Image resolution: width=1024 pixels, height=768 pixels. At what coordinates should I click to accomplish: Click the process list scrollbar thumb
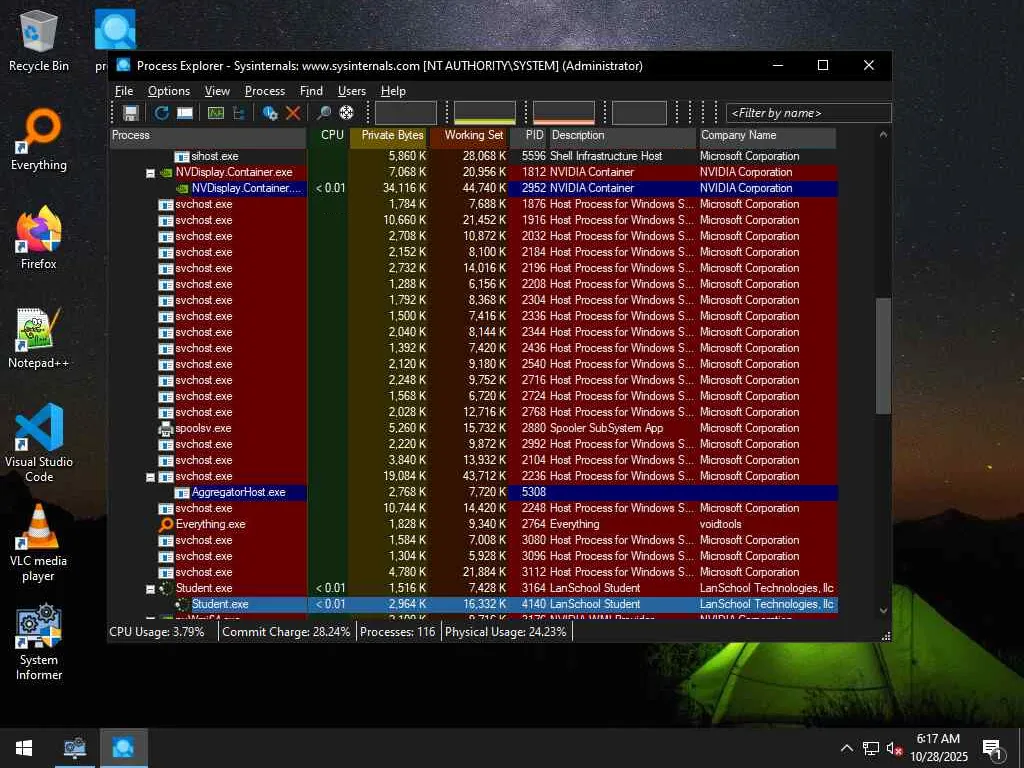[883, 356]
